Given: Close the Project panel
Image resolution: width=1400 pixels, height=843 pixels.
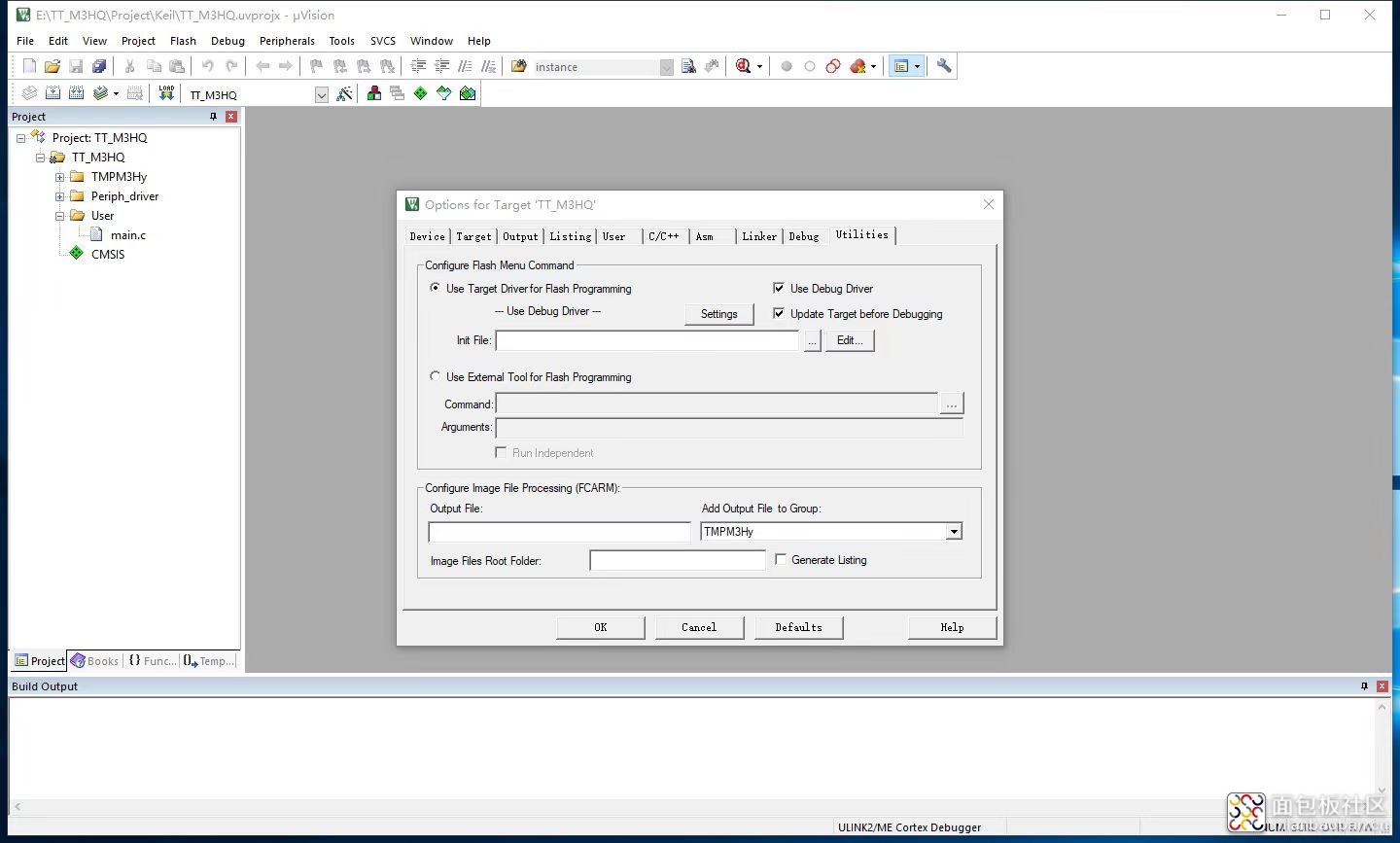Looking at the screenshot, I should pos(231,117).
